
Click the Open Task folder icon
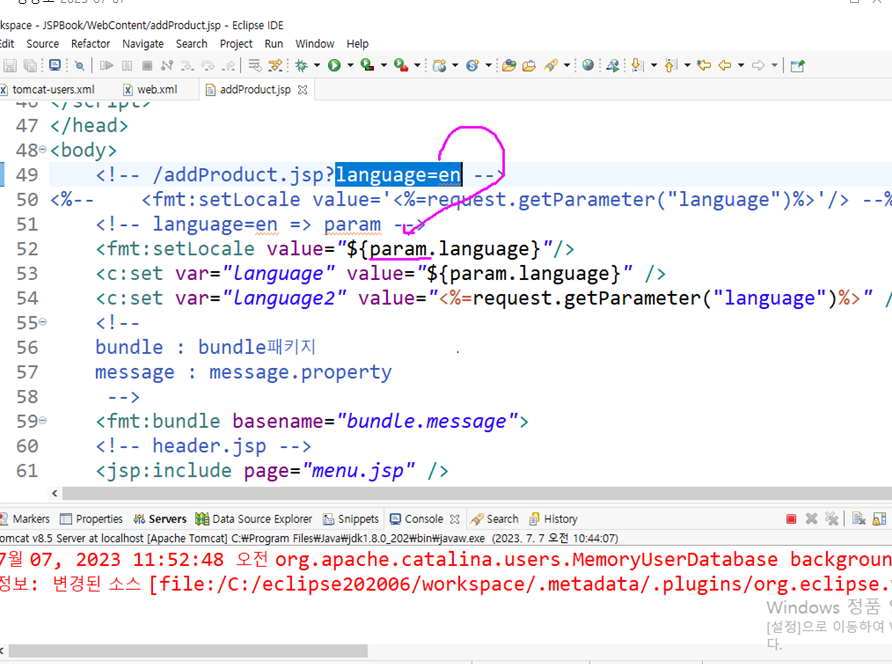point(530,65)
